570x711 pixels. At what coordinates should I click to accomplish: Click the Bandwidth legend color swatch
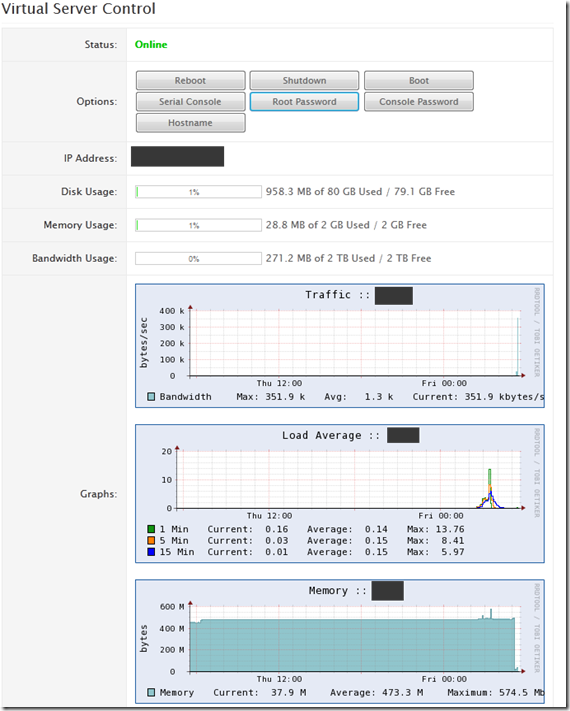[x=151, y=397]
